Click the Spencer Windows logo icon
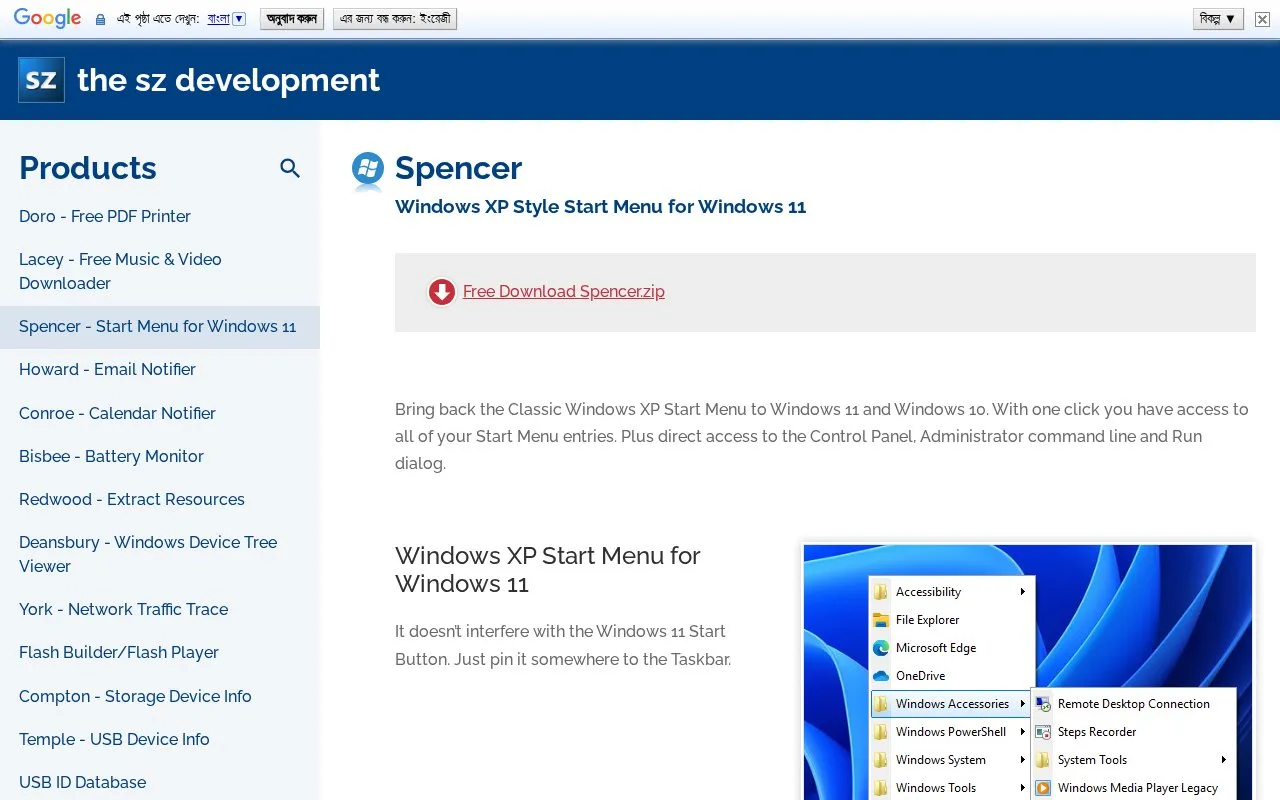Screen dimensions: 1280x800 (x=368, y=171)
